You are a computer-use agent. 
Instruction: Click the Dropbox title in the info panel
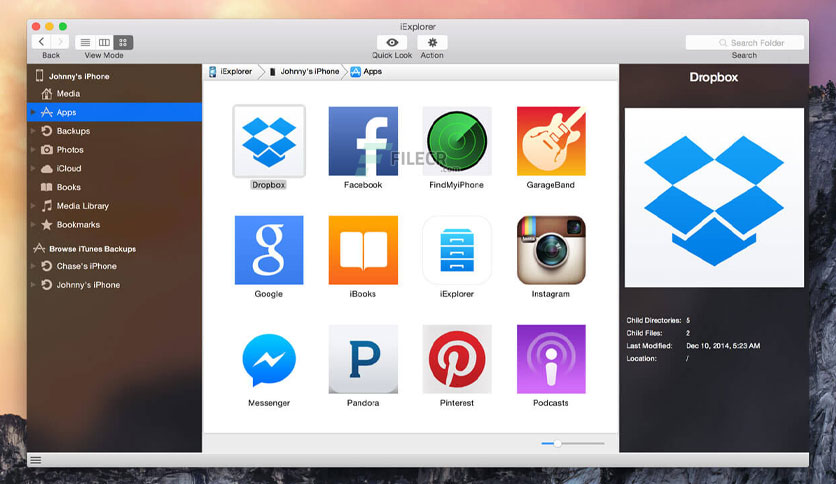coord(713,77)
